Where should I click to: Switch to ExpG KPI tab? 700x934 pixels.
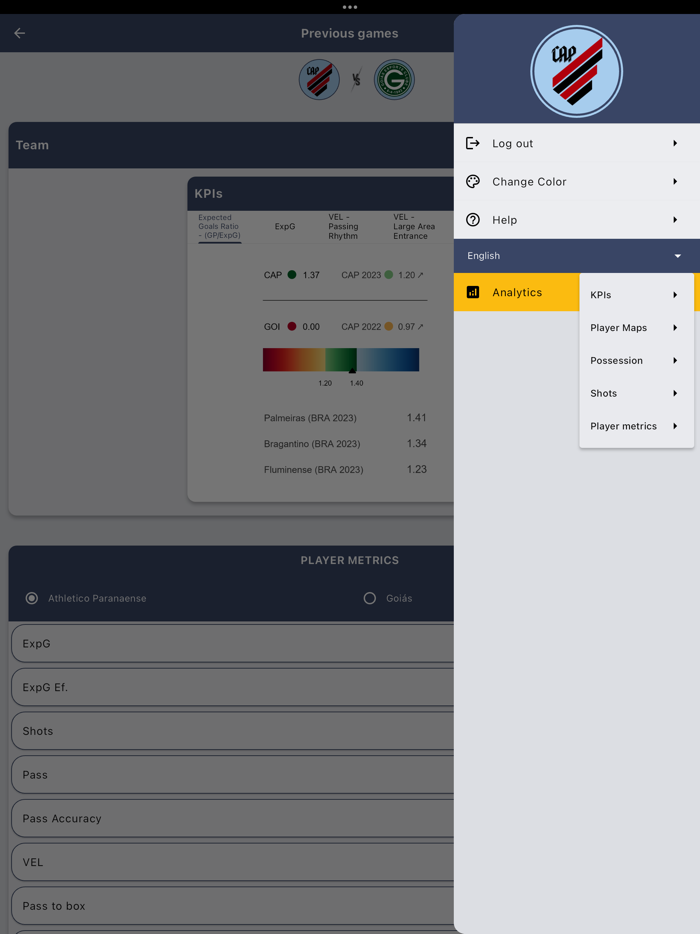(285, 226)
